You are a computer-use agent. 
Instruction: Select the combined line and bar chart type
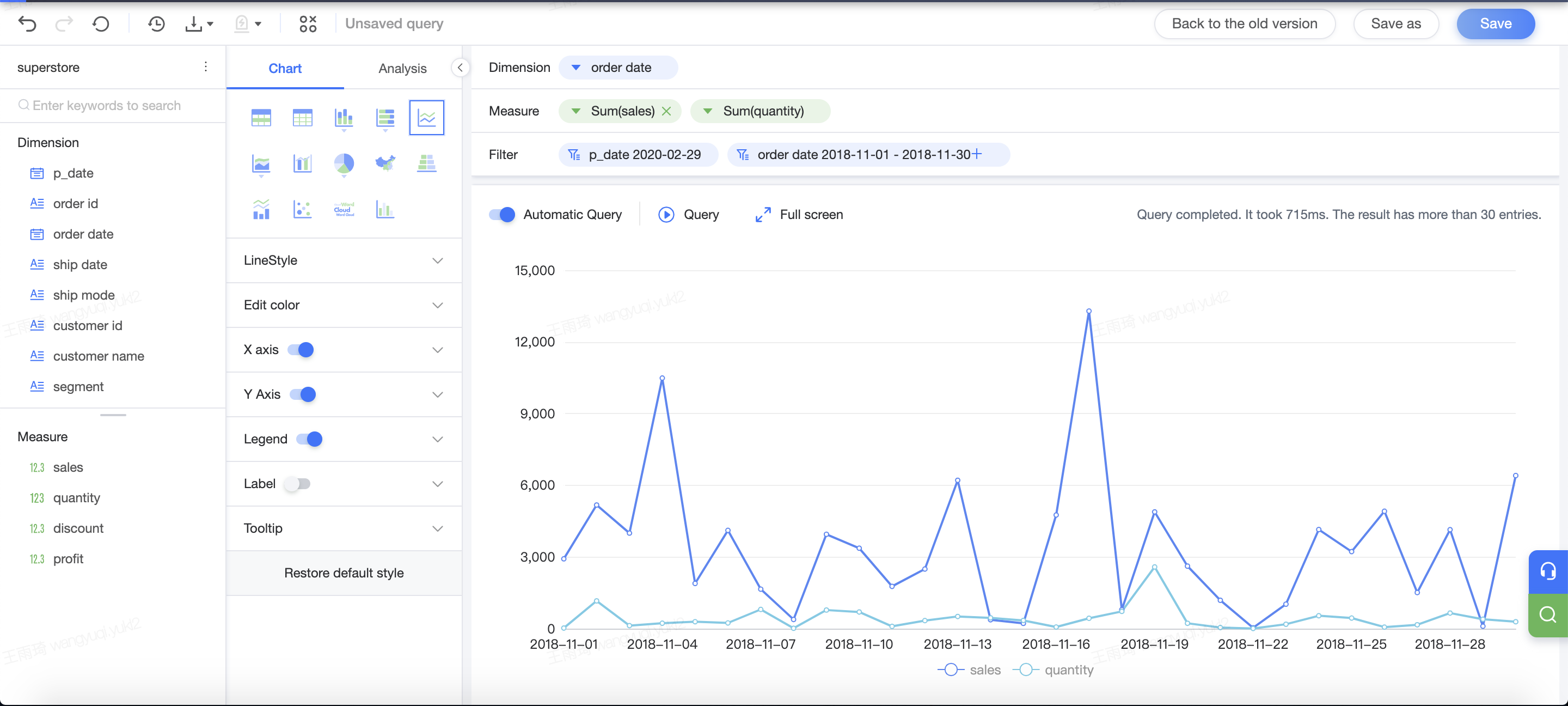point(261,210)
